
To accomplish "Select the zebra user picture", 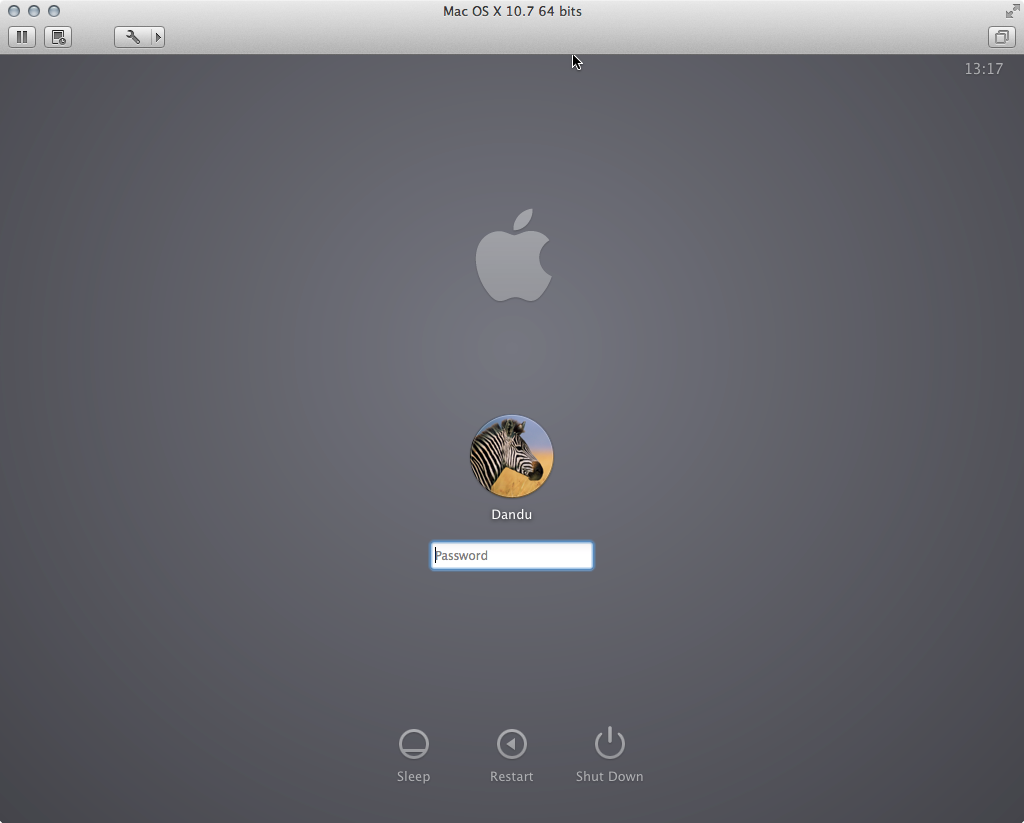I will click(511, 457).
